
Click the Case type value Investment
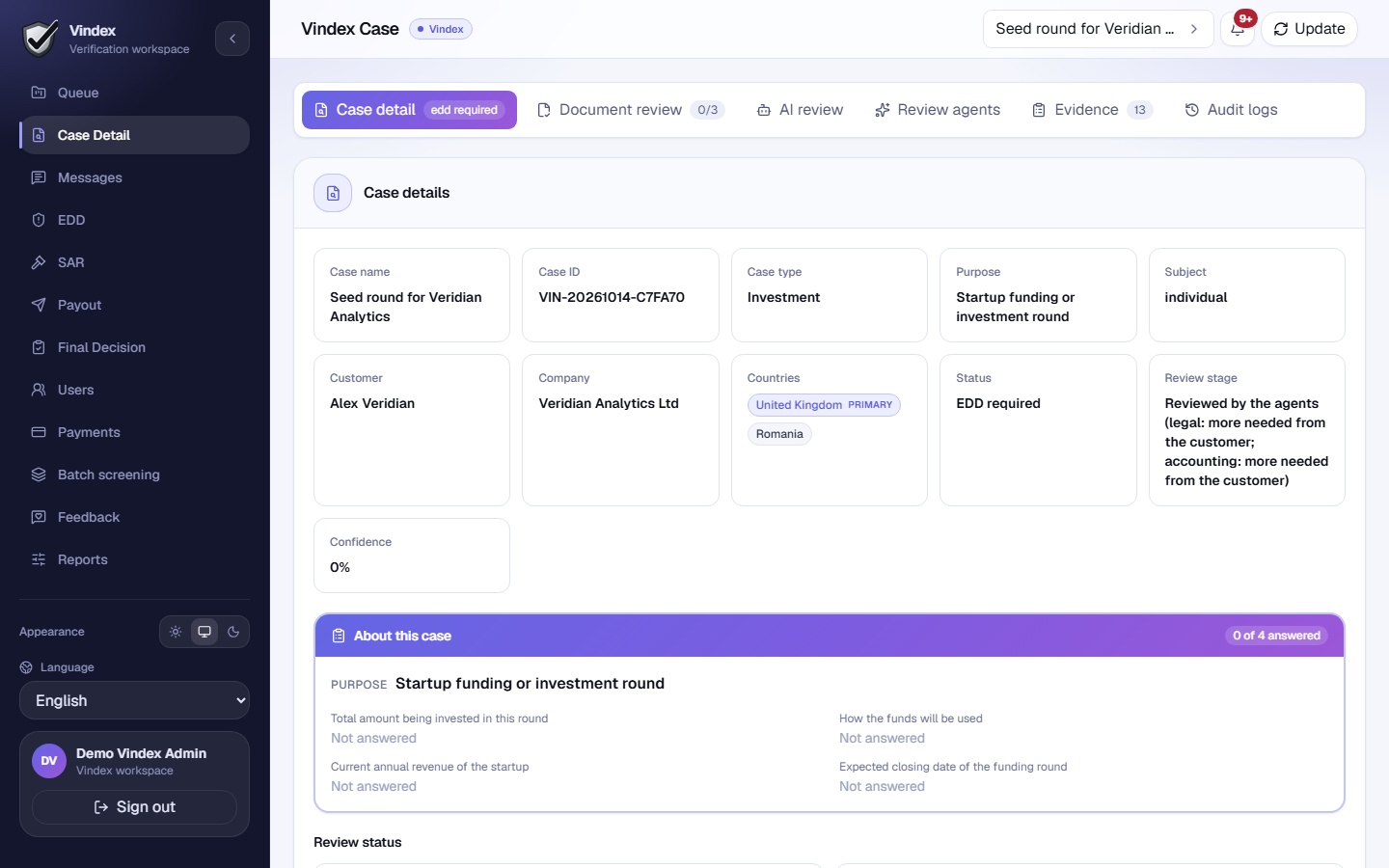click(783, 297)
